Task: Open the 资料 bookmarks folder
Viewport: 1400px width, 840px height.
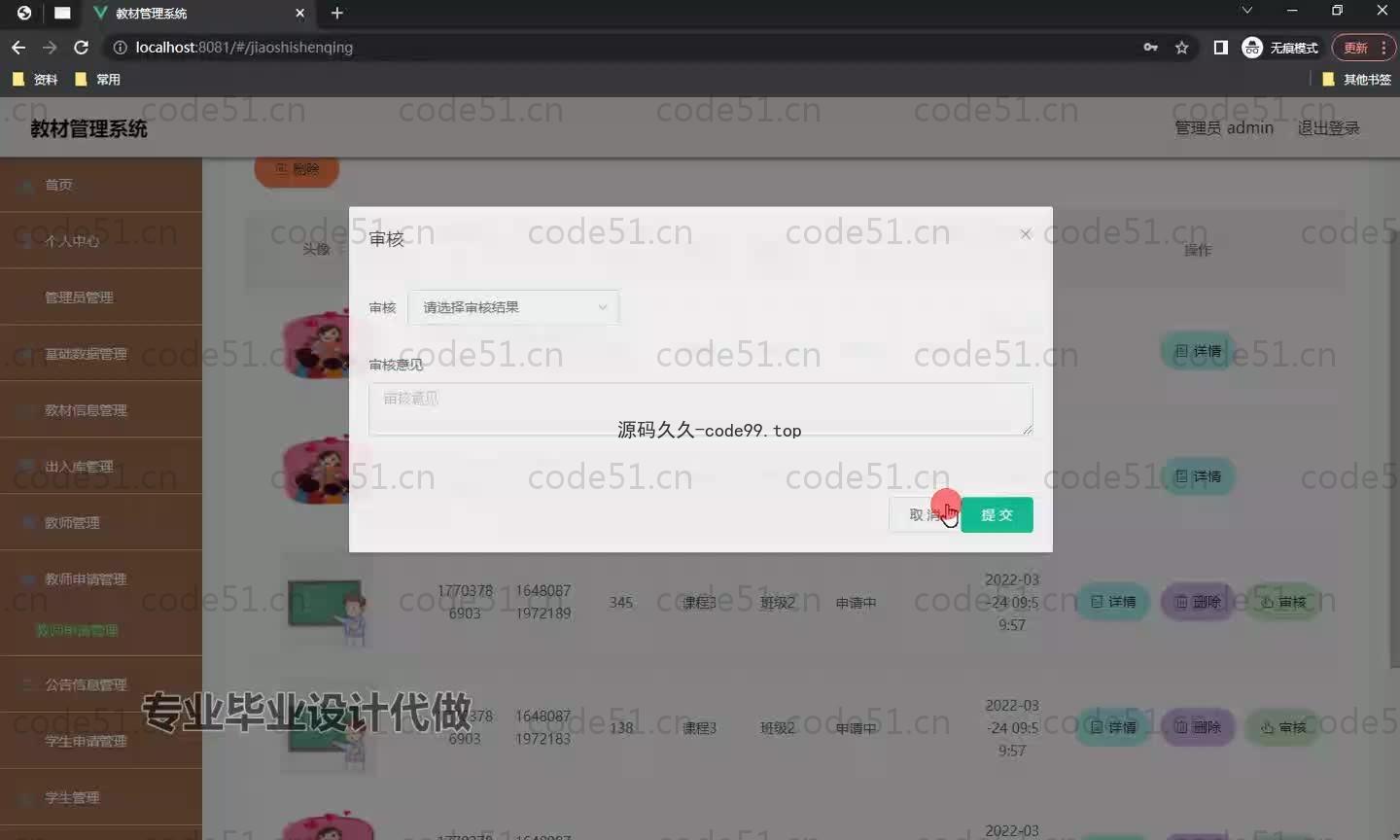Action: [35, 79]
